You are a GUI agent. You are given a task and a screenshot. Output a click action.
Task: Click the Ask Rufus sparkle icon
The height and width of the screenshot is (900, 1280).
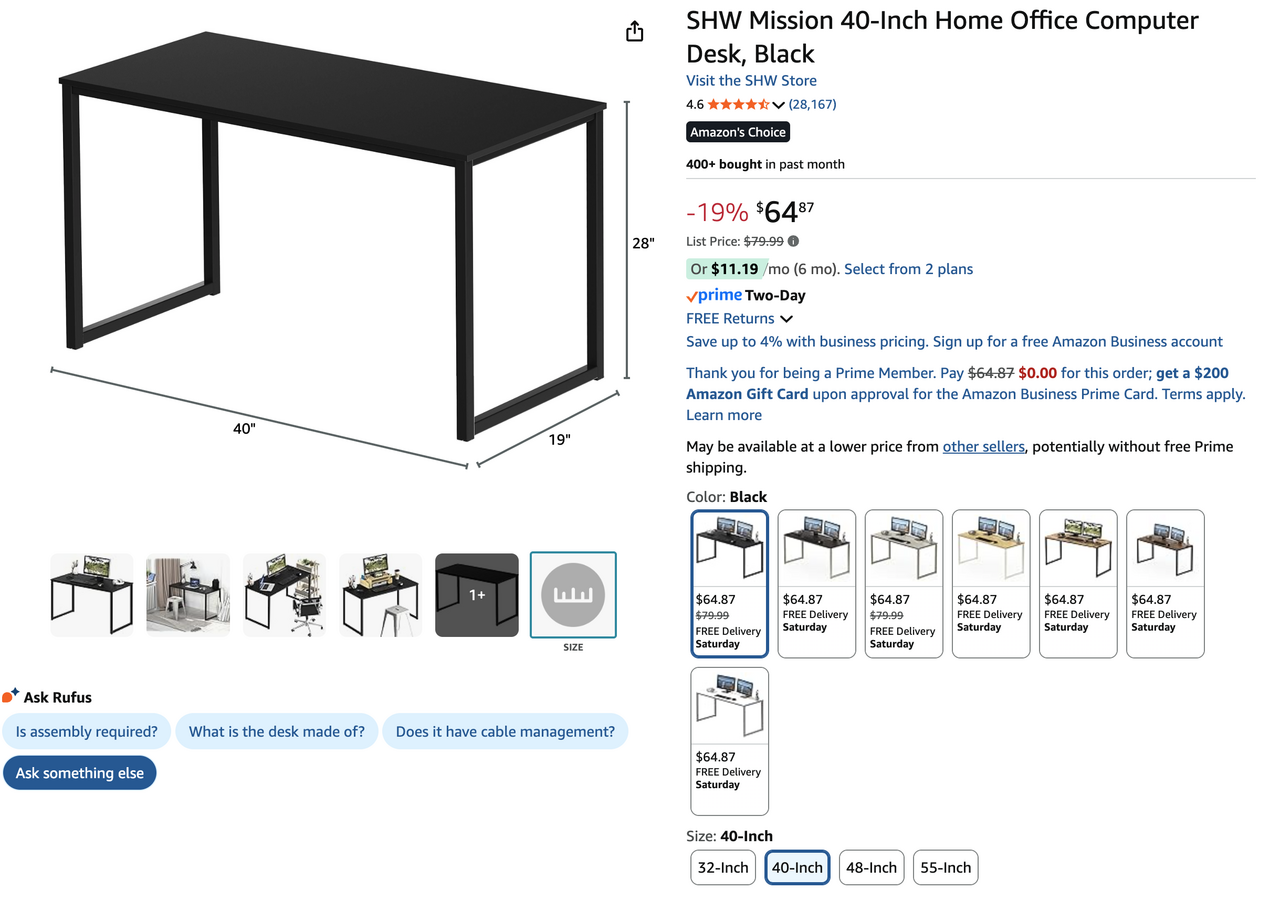[x=11, y=696]
